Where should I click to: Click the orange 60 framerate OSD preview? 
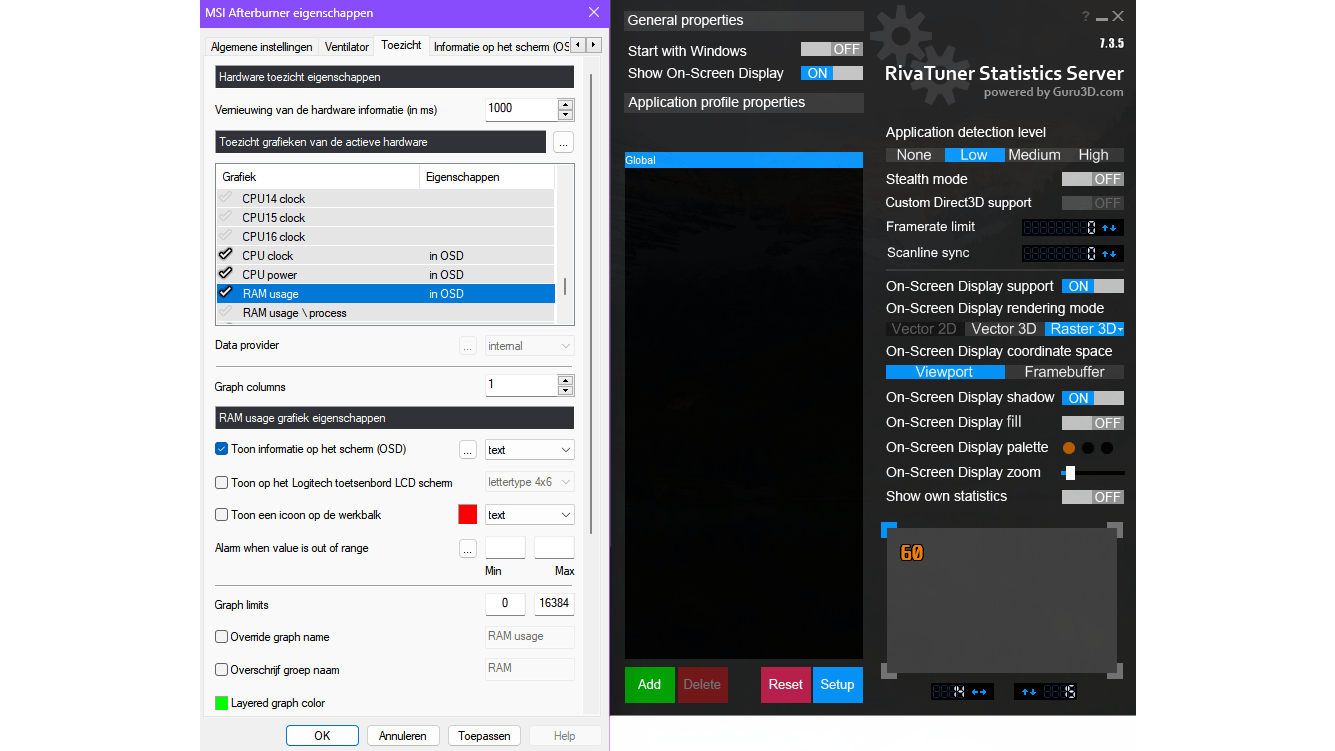pos(912,553)
